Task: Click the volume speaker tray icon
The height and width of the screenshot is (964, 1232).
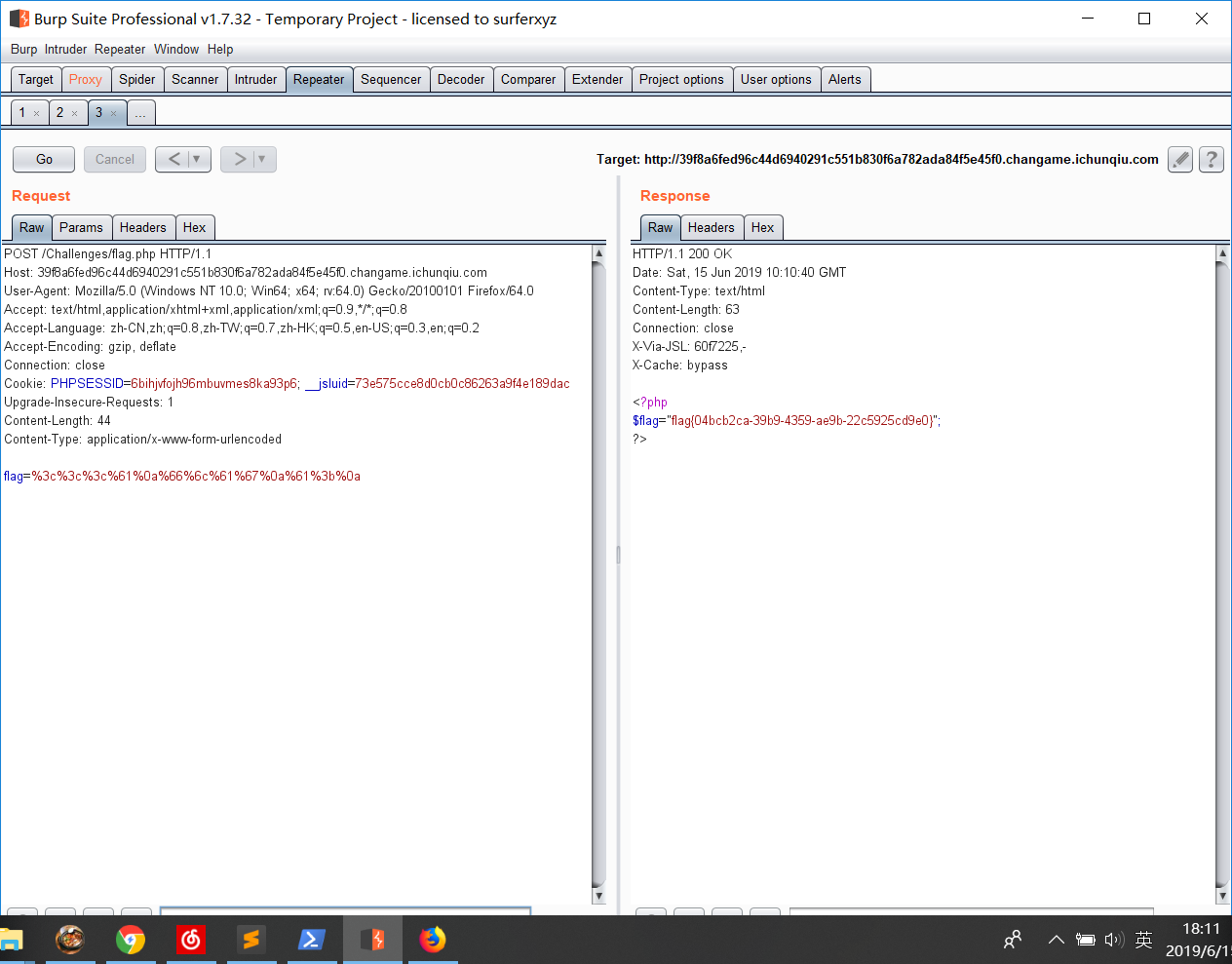Action: click(1114, 940)
